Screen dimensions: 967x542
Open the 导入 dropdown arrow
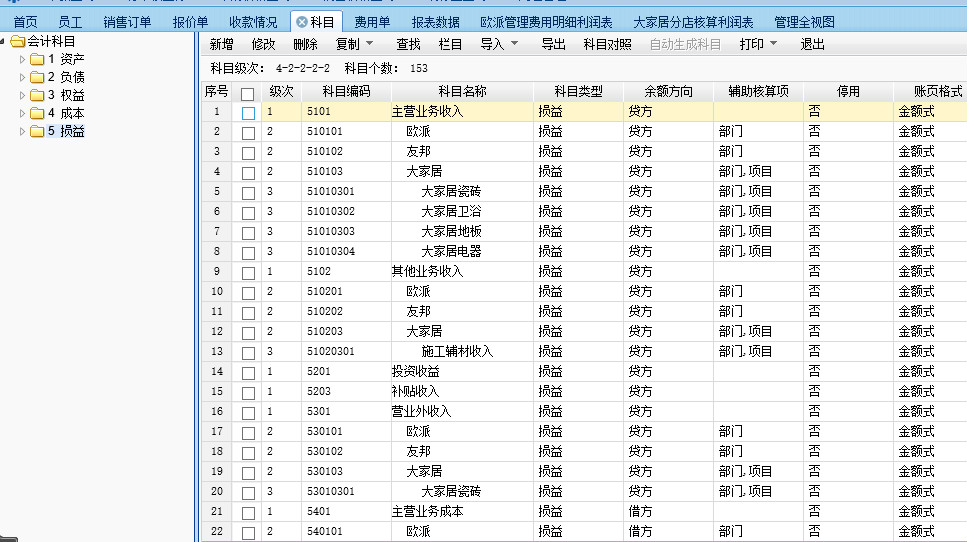point(514,44)
